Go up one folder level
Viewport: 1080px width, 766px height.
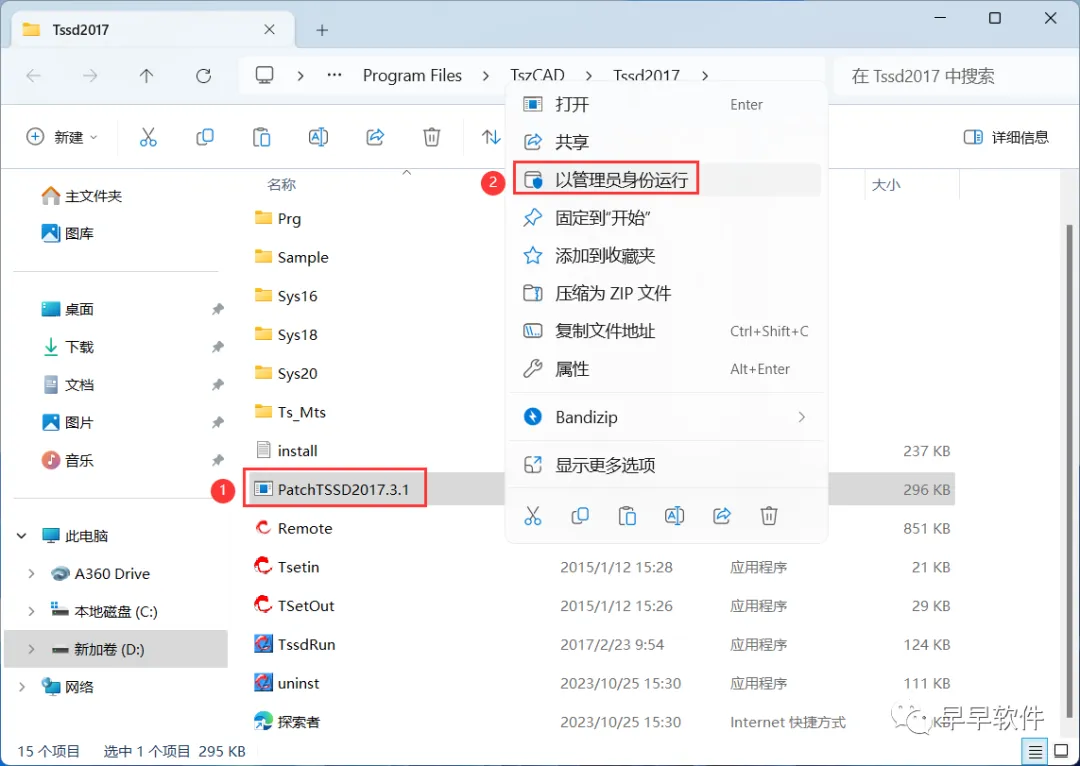(146, 76)
